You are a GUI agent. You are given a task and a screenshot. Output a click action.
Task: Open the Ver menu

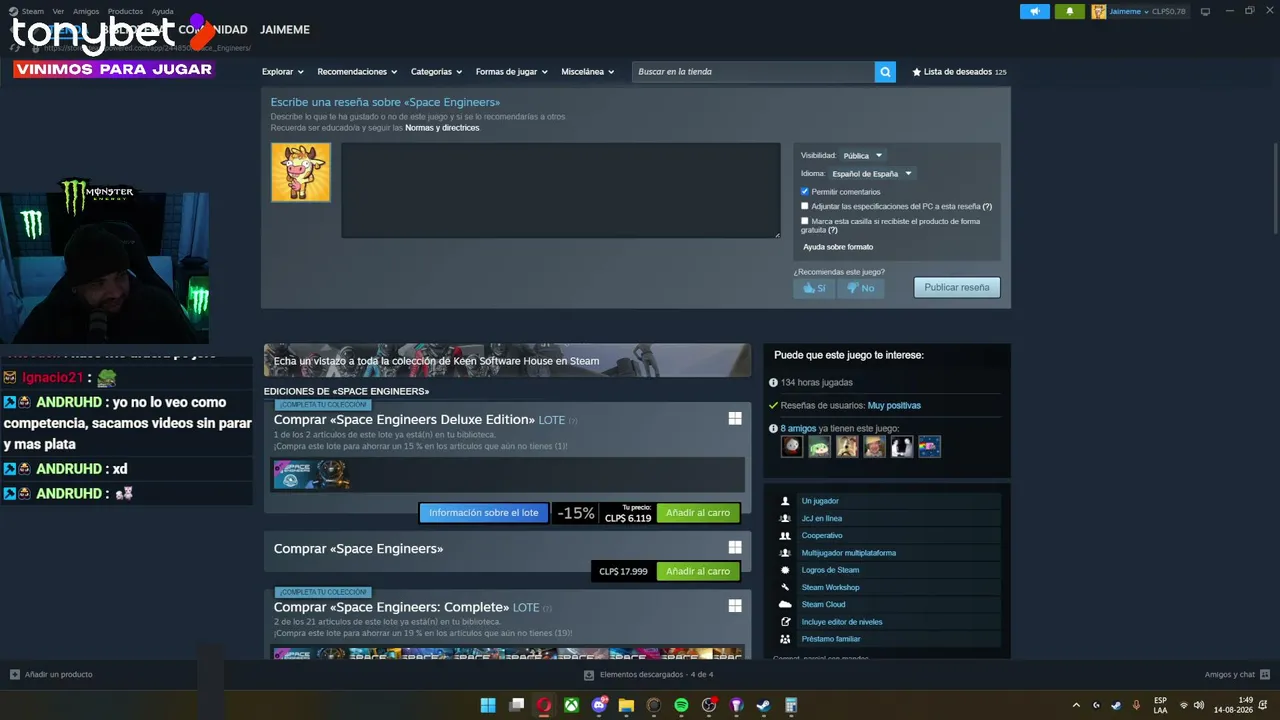58,11
